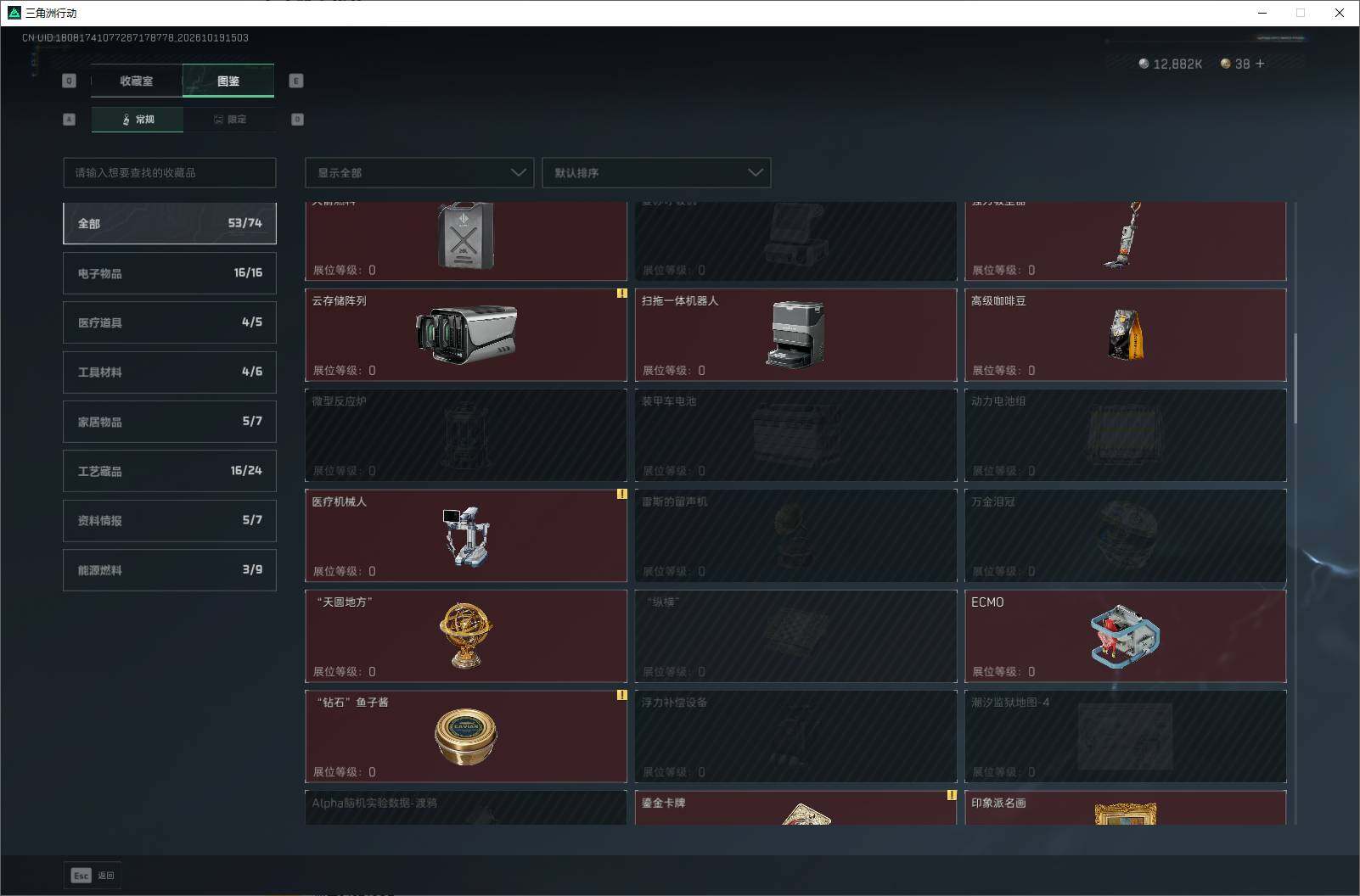Open the 显示全部 filter dropdown

coord(419,172)
